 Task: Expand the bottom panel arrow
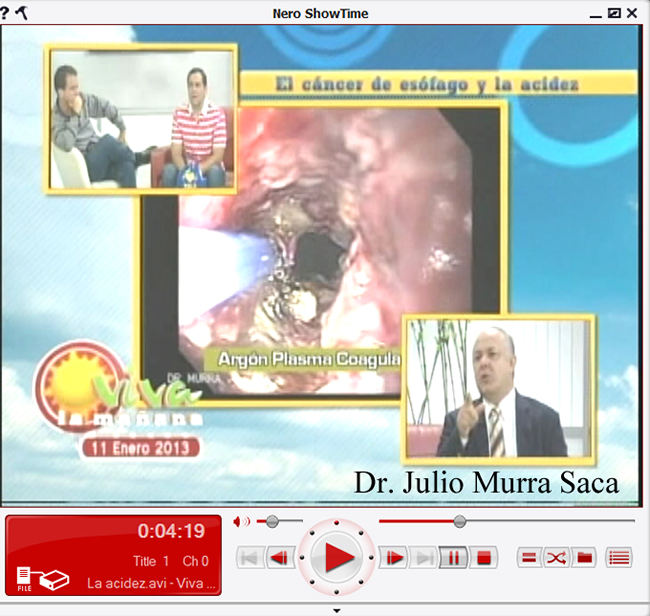pyautogui.click(x=336, y=609)
